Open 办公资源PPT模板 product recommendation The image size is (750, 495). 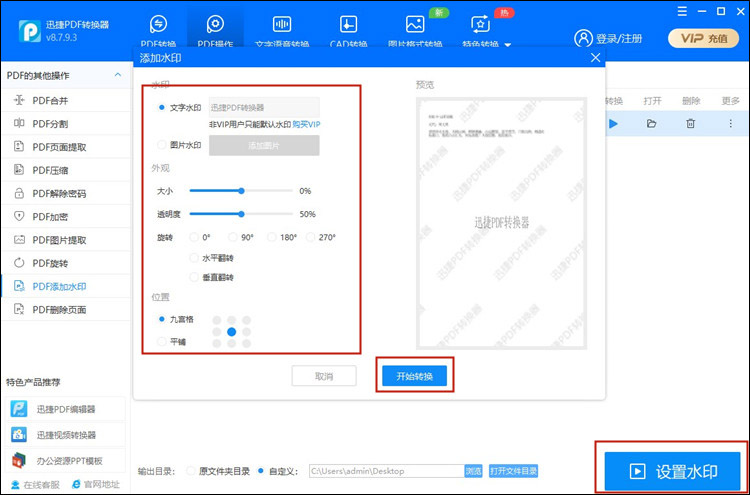[x=66, y=461]
